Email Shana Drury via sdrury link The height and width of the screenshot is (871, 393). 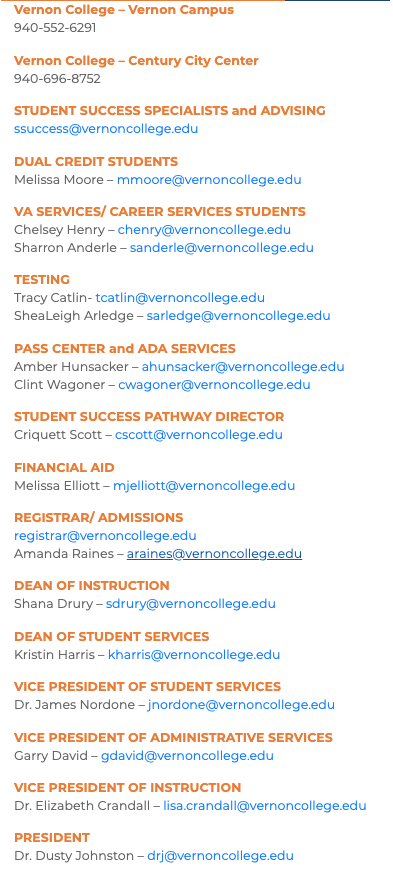[191, 604]
